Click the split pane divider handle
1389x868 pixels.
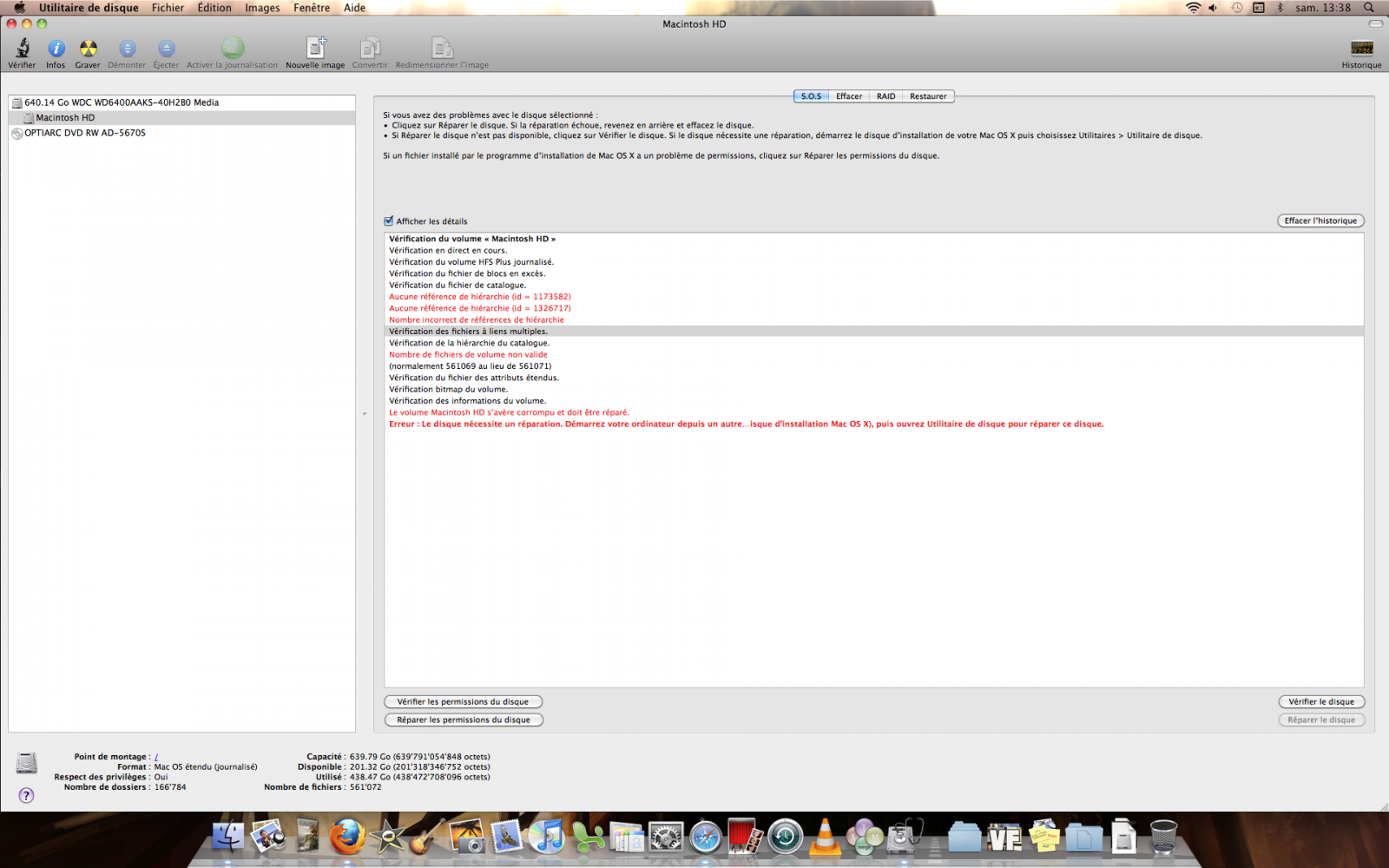[x=365, y=414]
